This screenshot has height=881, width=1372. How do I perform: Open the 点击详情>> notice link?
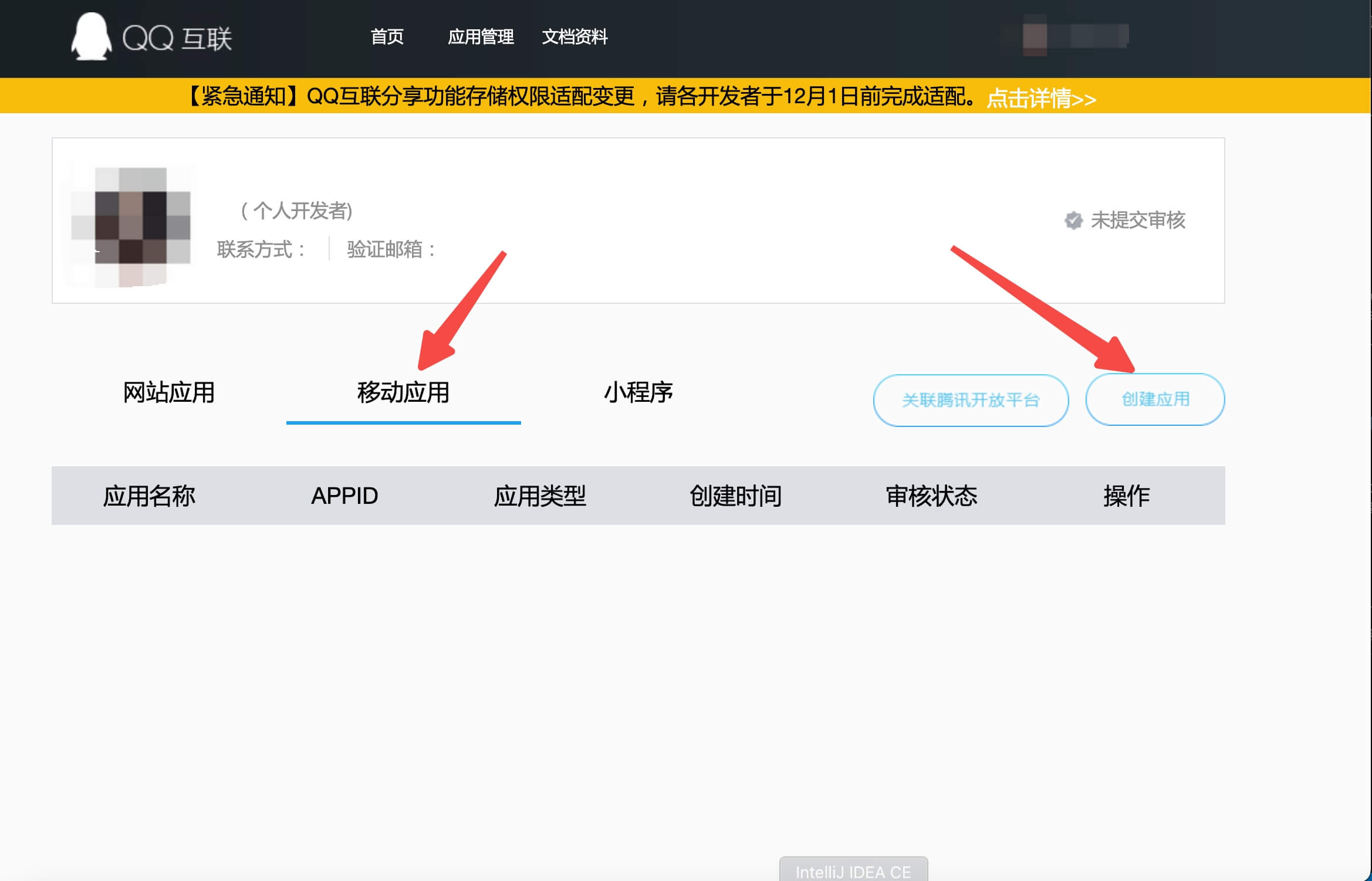(x=1041, y=98)
